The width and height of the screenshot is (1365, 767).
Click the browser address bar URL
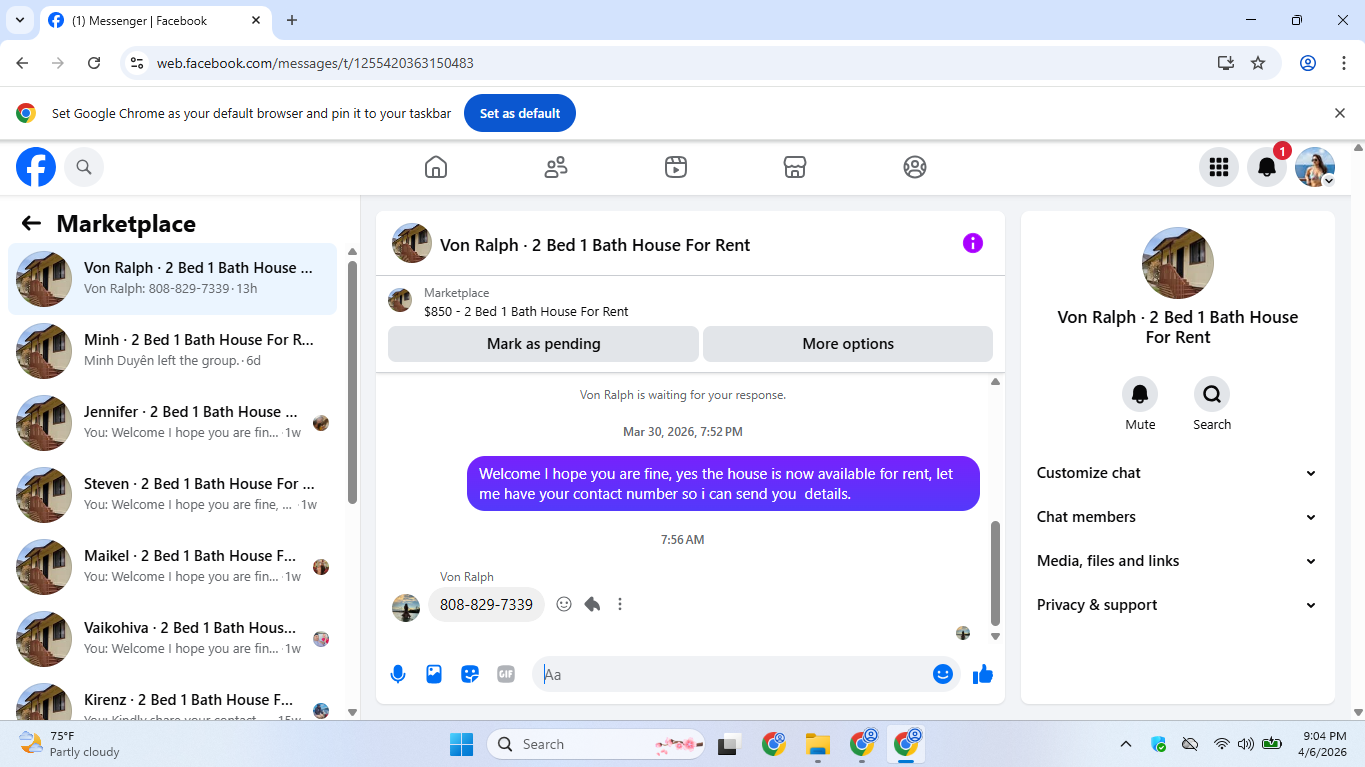click(315, 63)
